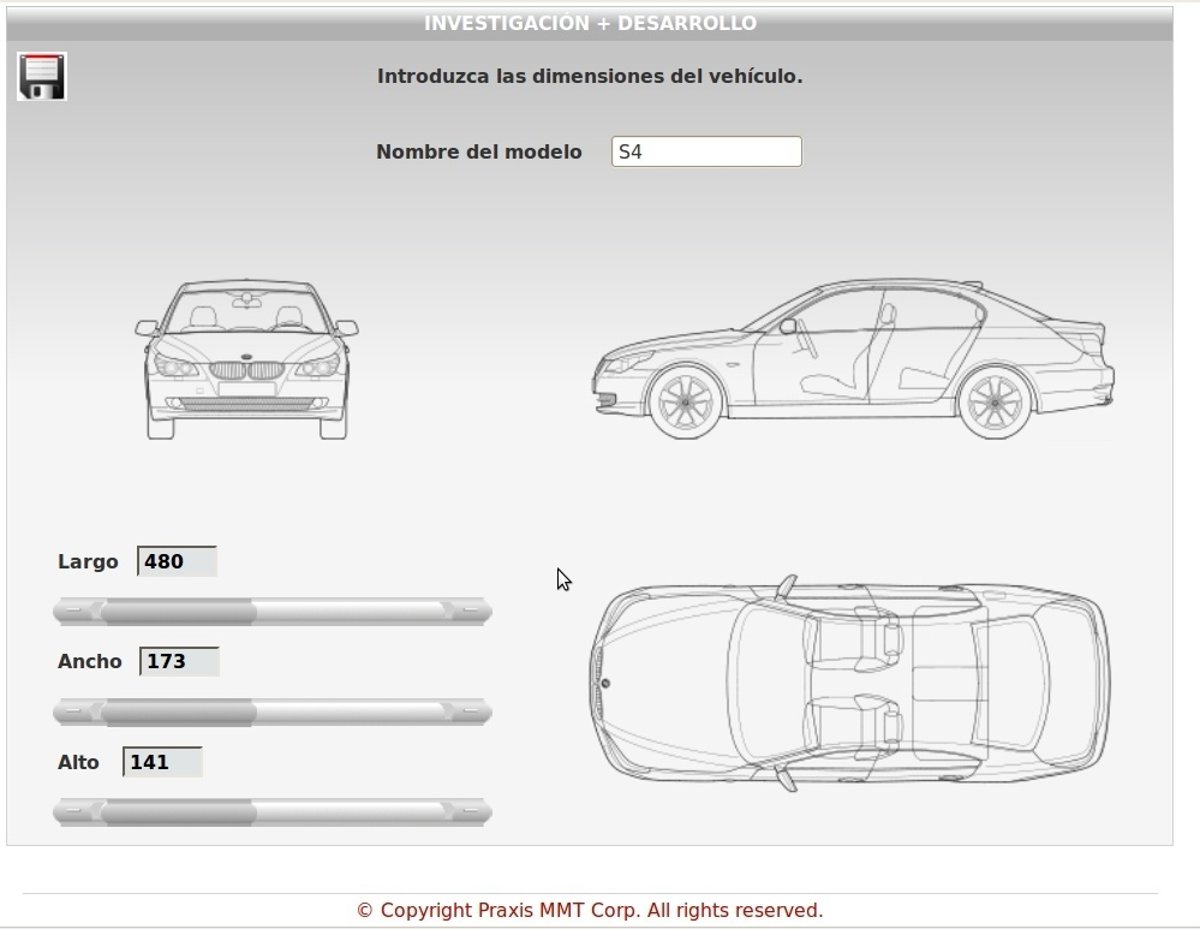1200x929 pixels.
Task: Click the front view car drawing
Action: [247, 360]
